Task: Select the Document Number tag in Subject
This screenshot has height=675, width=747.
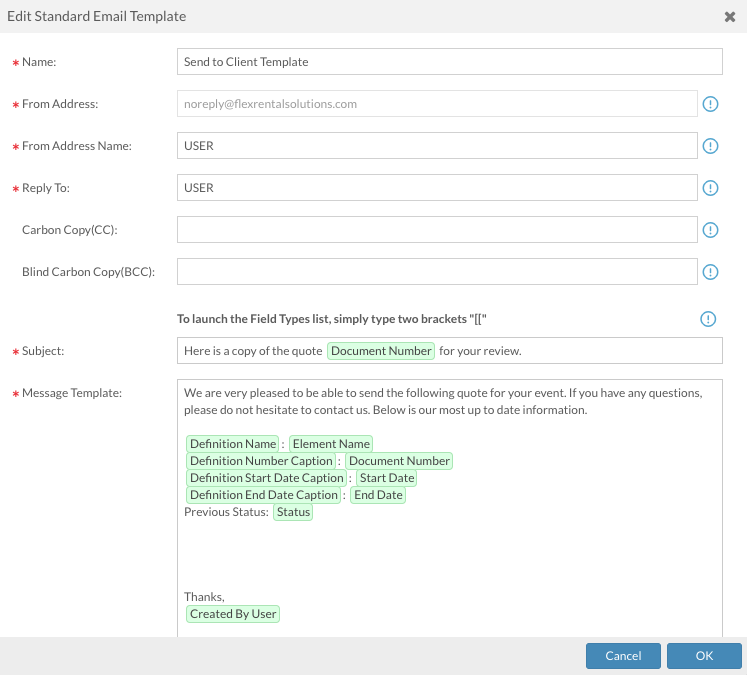Action: (x=381, y=351)
